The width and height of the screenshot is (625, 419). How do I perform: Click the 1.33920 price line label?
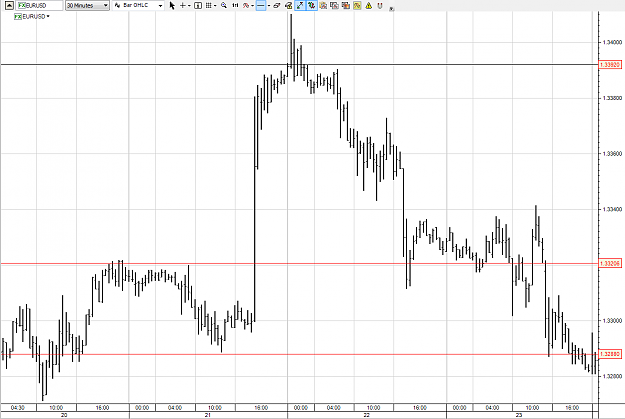click(610, 65)
